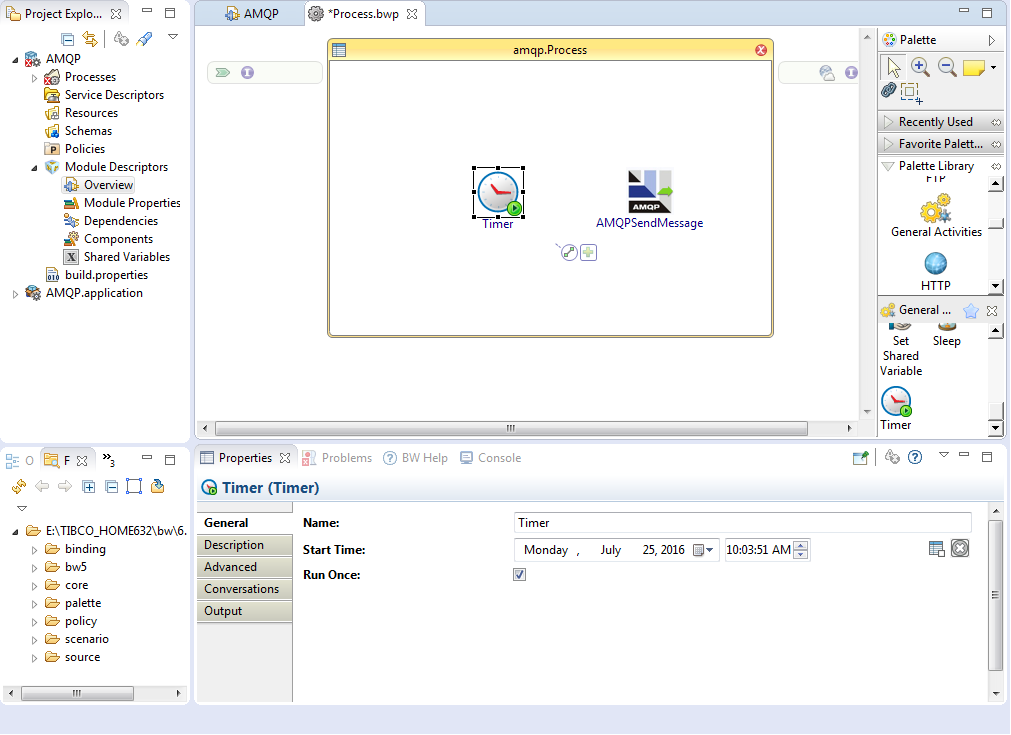Open Help icon in Properties toolbar
Screen dimensions: 1011x735
[x=915, y=457]
